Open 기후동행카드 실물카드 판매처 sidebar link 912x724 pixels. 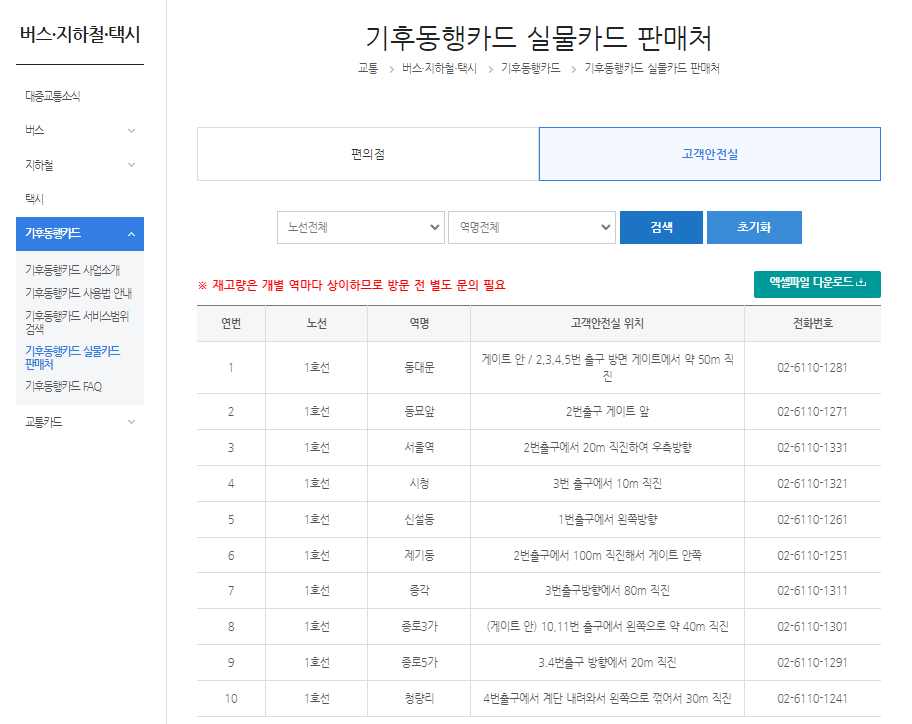coord(72,357)
